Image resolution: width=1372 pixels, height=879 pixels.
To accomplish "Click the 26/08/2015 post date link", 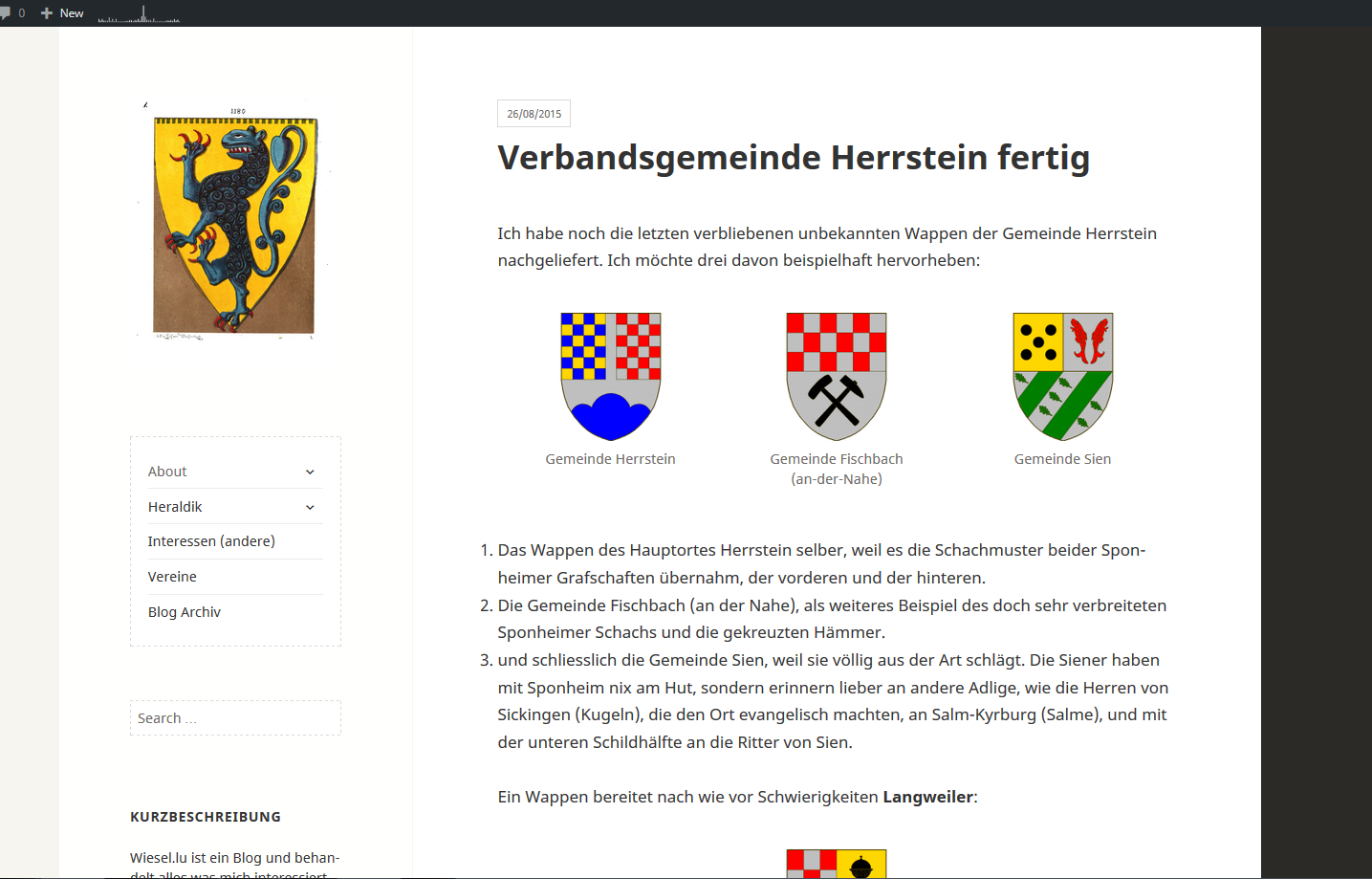I will pyautogui.click(x=534, y=114).
